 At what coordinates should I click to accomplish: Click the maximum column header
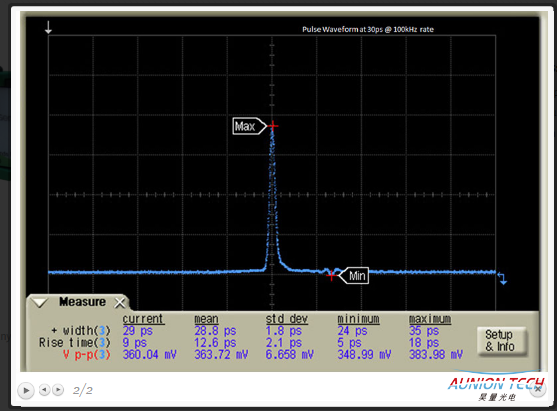click(x=430, y=319)
